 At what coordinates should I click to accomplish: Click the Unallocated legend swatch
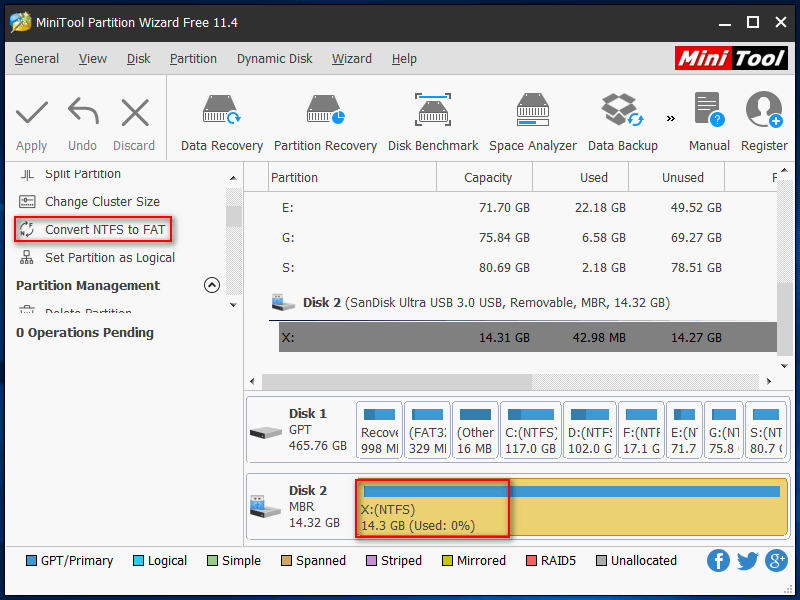(601, 561)
